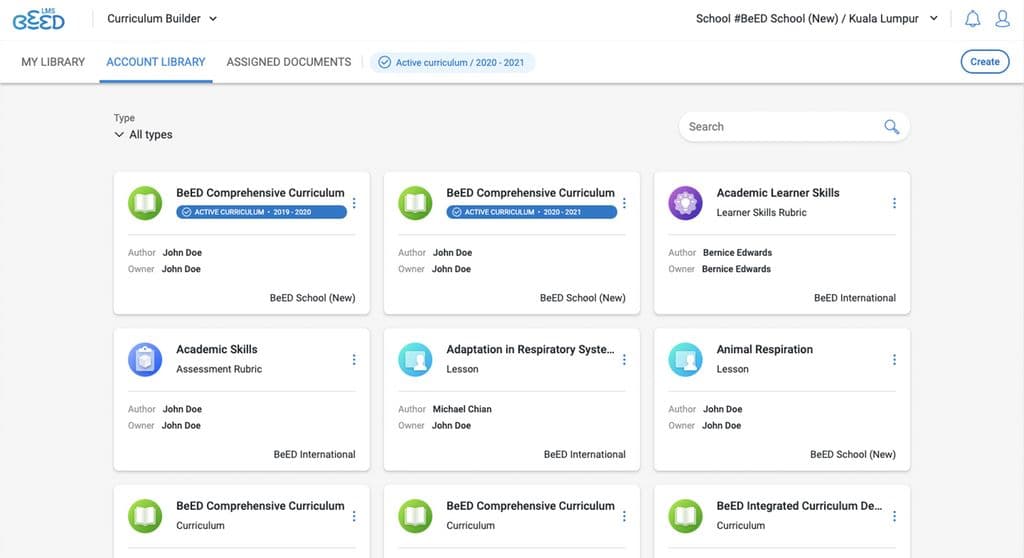Screen dimensions: 1024x558
Task: Click lesson icon for Adaptation in Respiratory System
Action: 415,360
